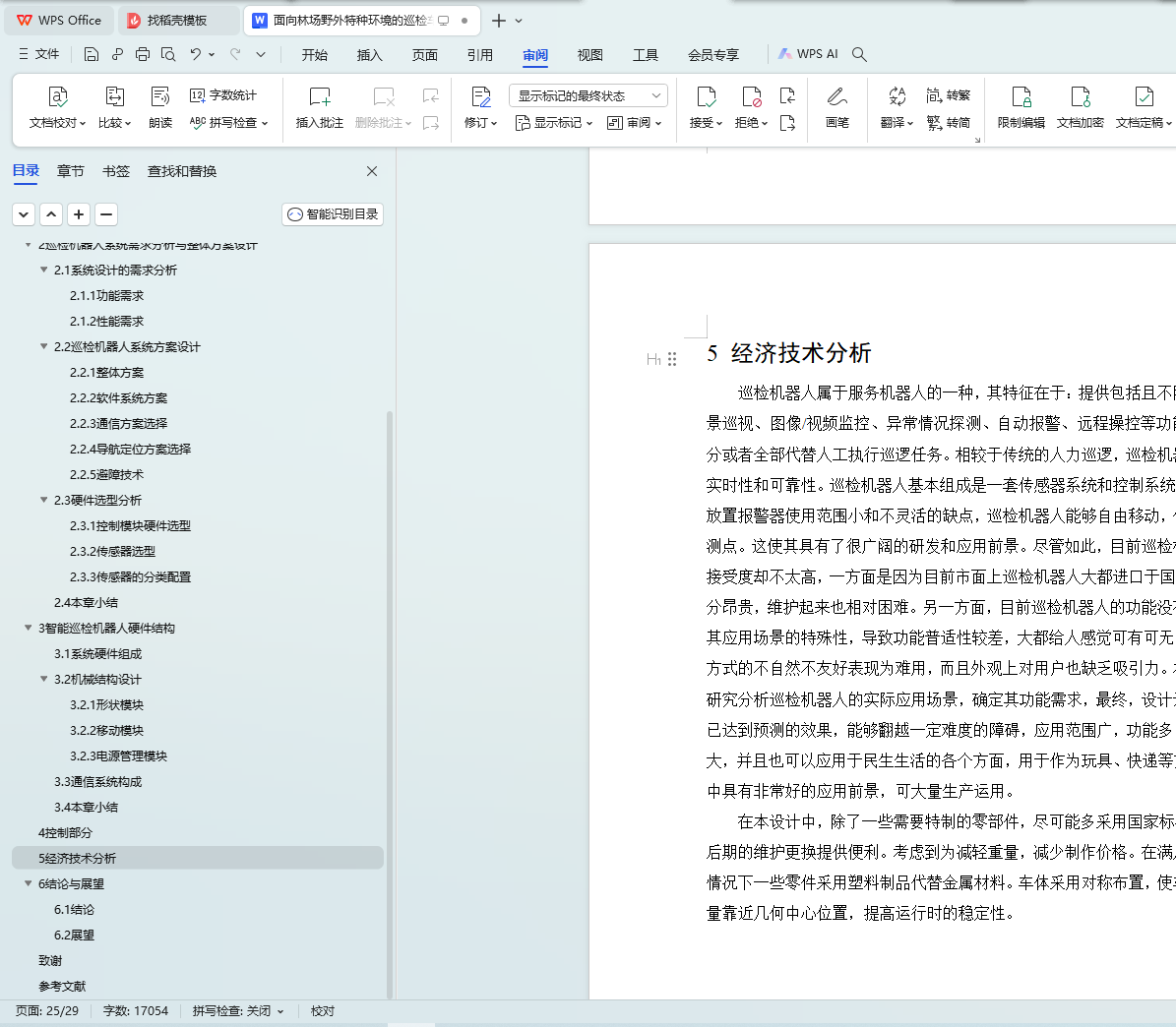This screenshot has width=1176, height=1027.
Task: Switch to the 开始 ribbon tab
Action: coord(315,55)
